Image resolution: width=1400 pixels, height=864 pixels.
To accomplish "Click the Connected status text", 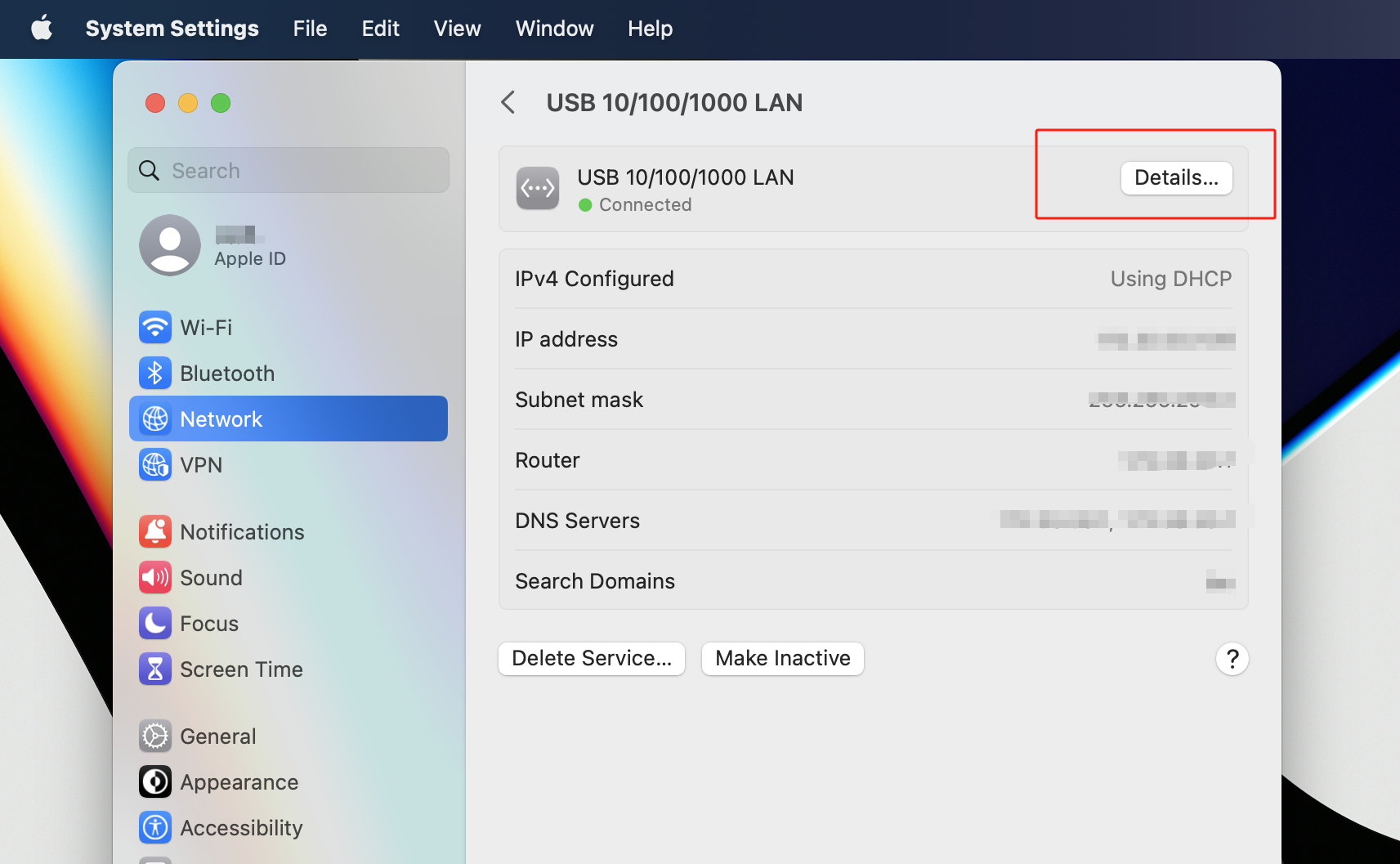I will (646, 205).
